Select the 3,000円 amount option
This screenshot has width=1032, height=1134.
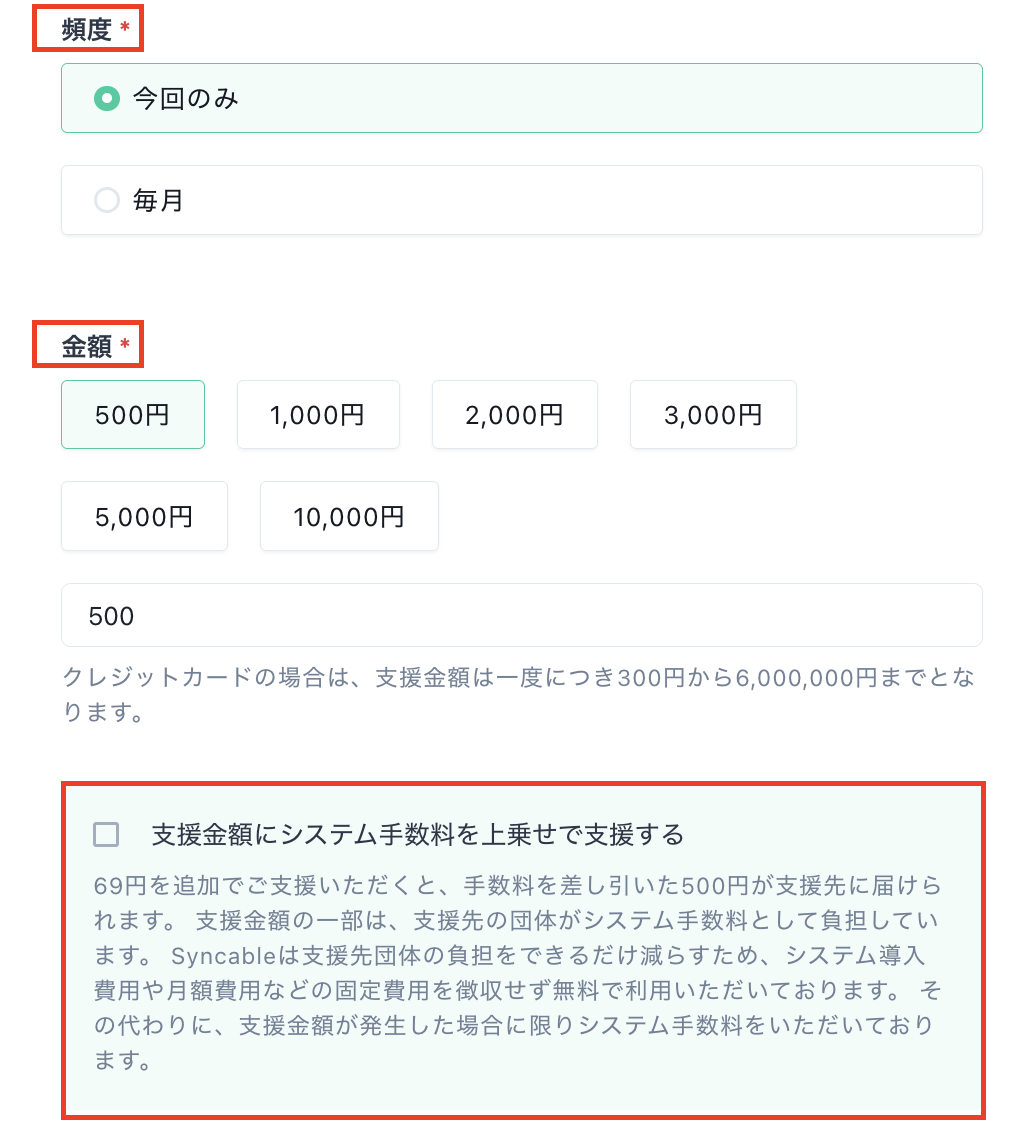click(x=712, y=414)
